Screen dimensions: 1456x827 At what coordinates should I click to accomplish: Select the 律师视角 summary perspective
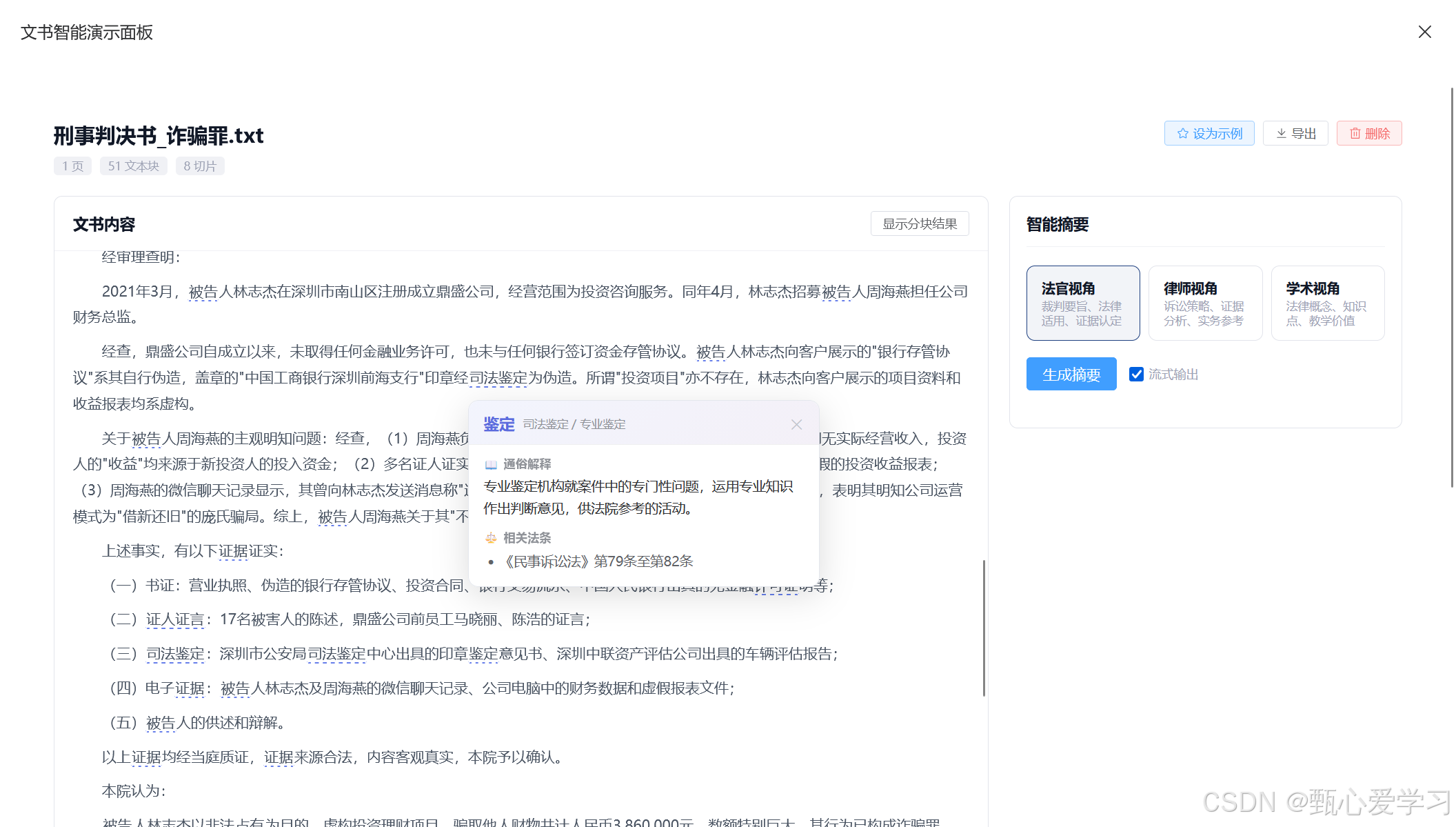(x=1204, y=303)
